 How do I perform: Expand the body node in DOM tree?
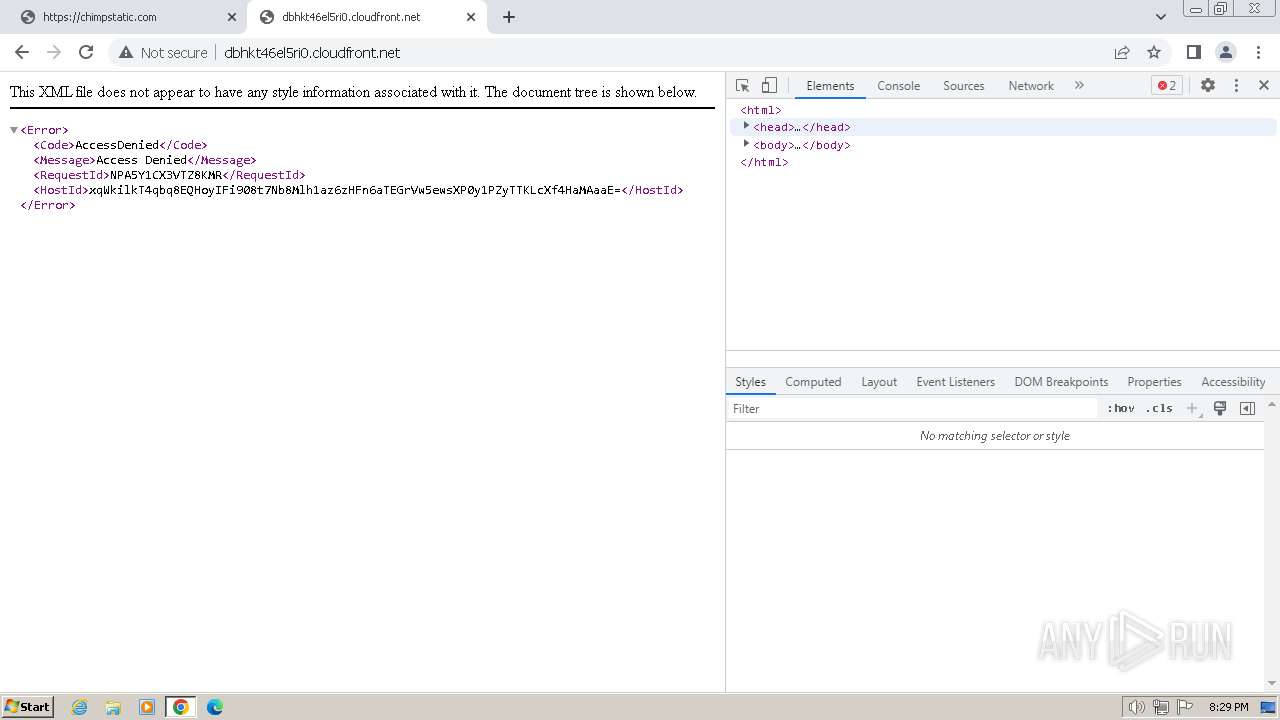[x=746, y=144]
